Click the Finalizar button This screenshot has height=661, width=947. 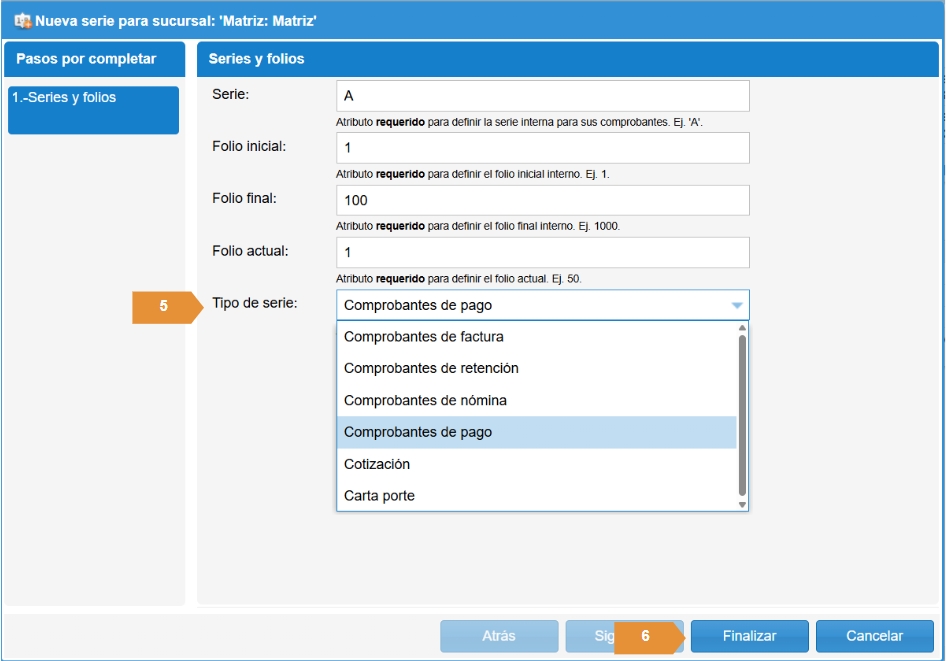[x=750, y=636]
